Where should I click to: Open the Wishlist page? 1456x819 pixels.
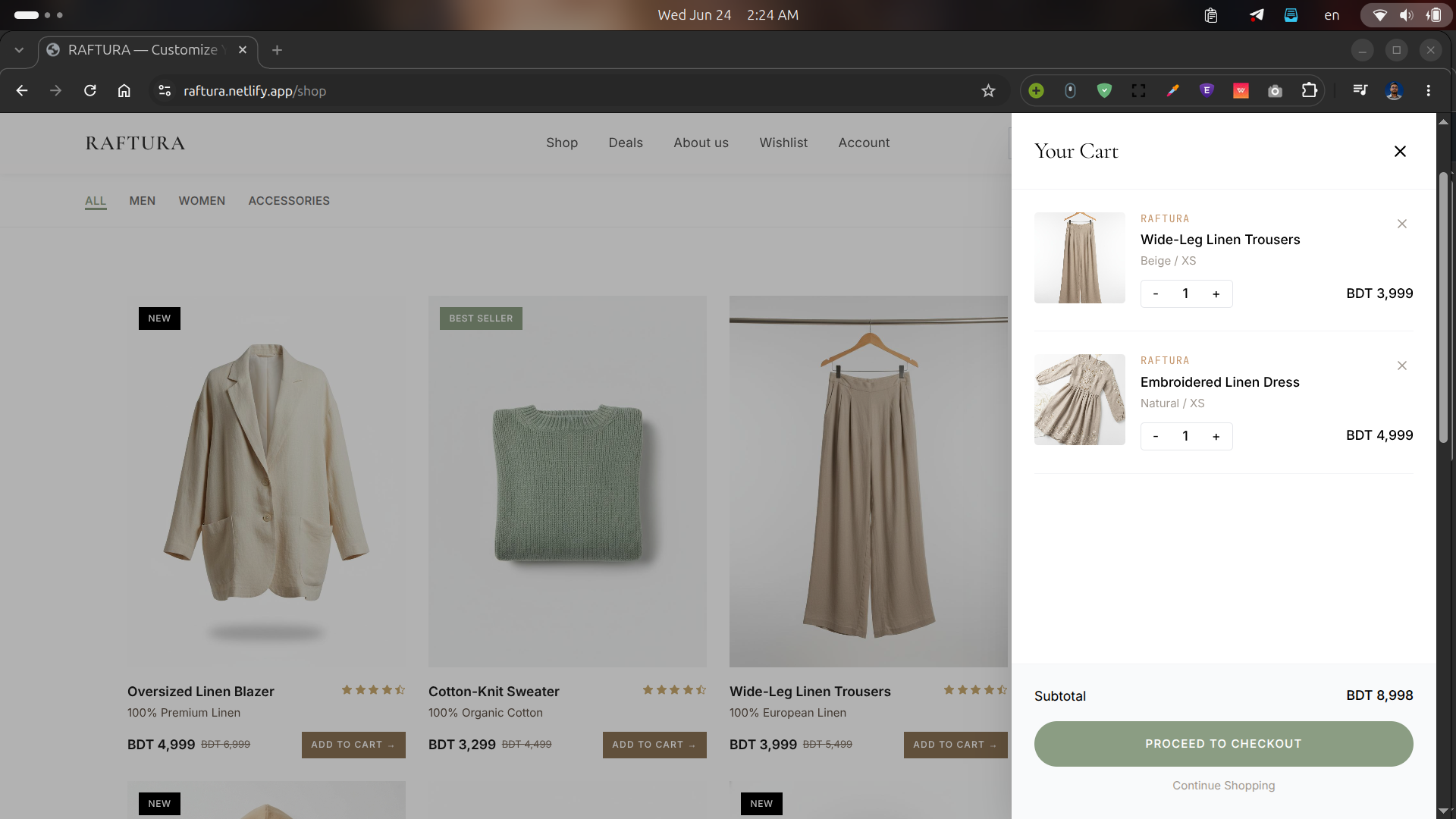[783, 143]
